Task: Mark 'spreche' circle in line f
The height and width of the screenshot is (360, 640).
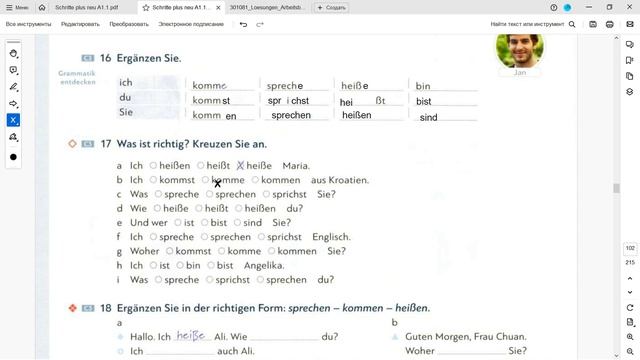Action: (x=153, y=237)
